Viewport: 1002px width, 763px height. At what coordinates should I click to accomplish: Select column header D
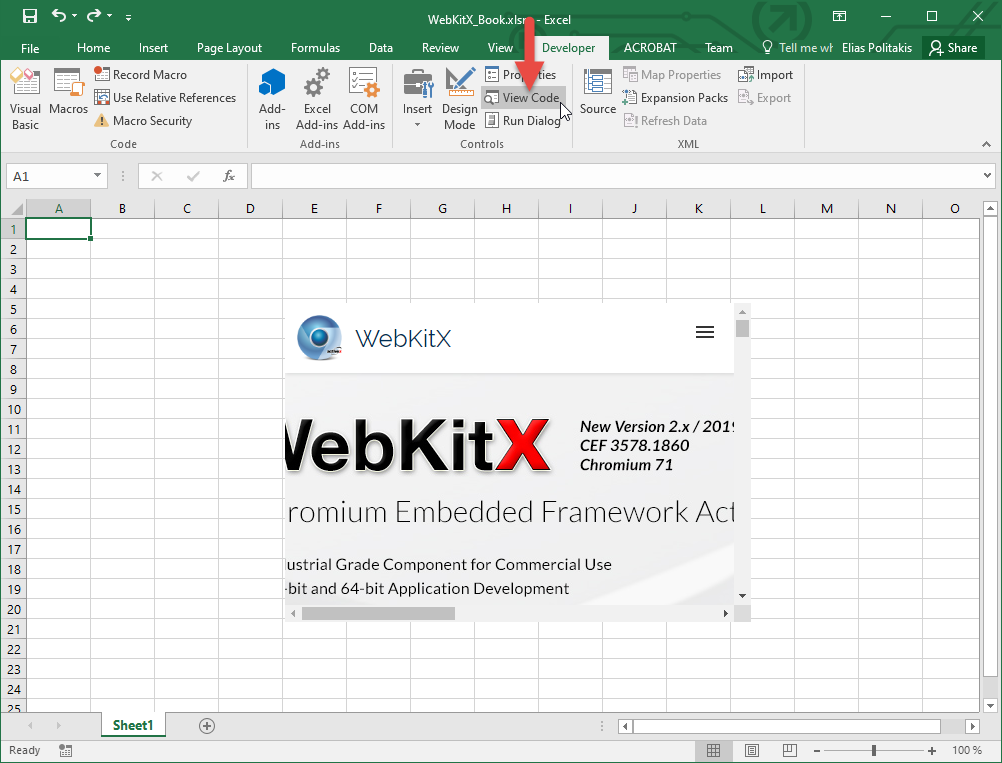250,208
